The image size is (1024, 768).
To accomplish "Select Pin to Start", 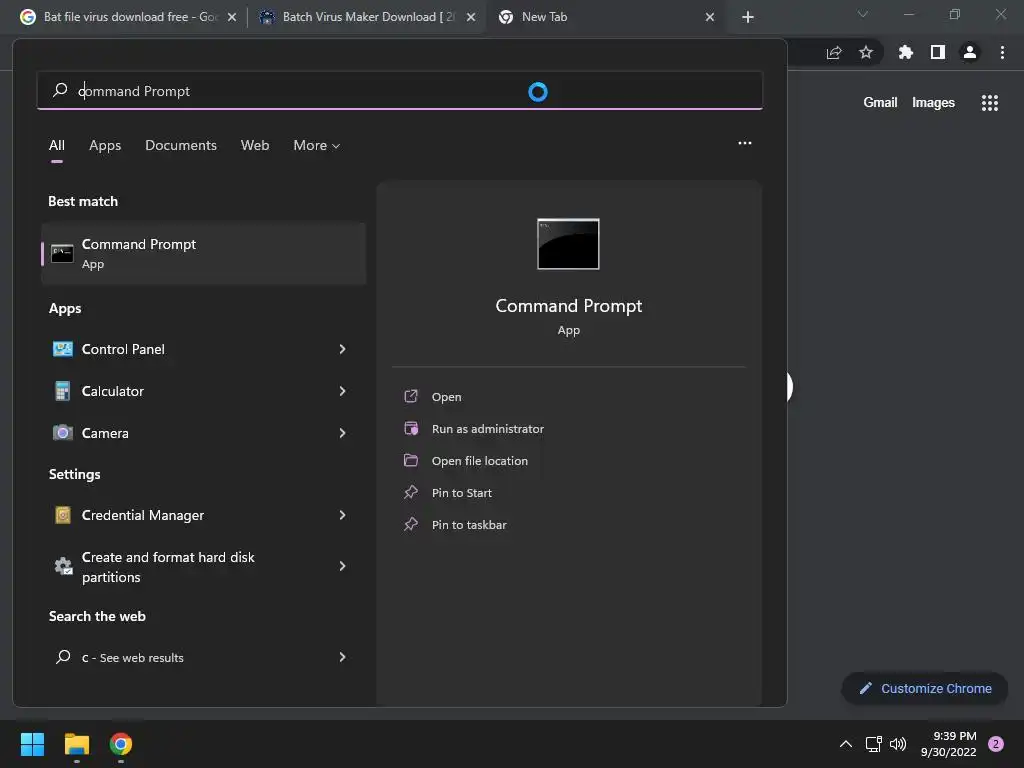I will [461, 492].
